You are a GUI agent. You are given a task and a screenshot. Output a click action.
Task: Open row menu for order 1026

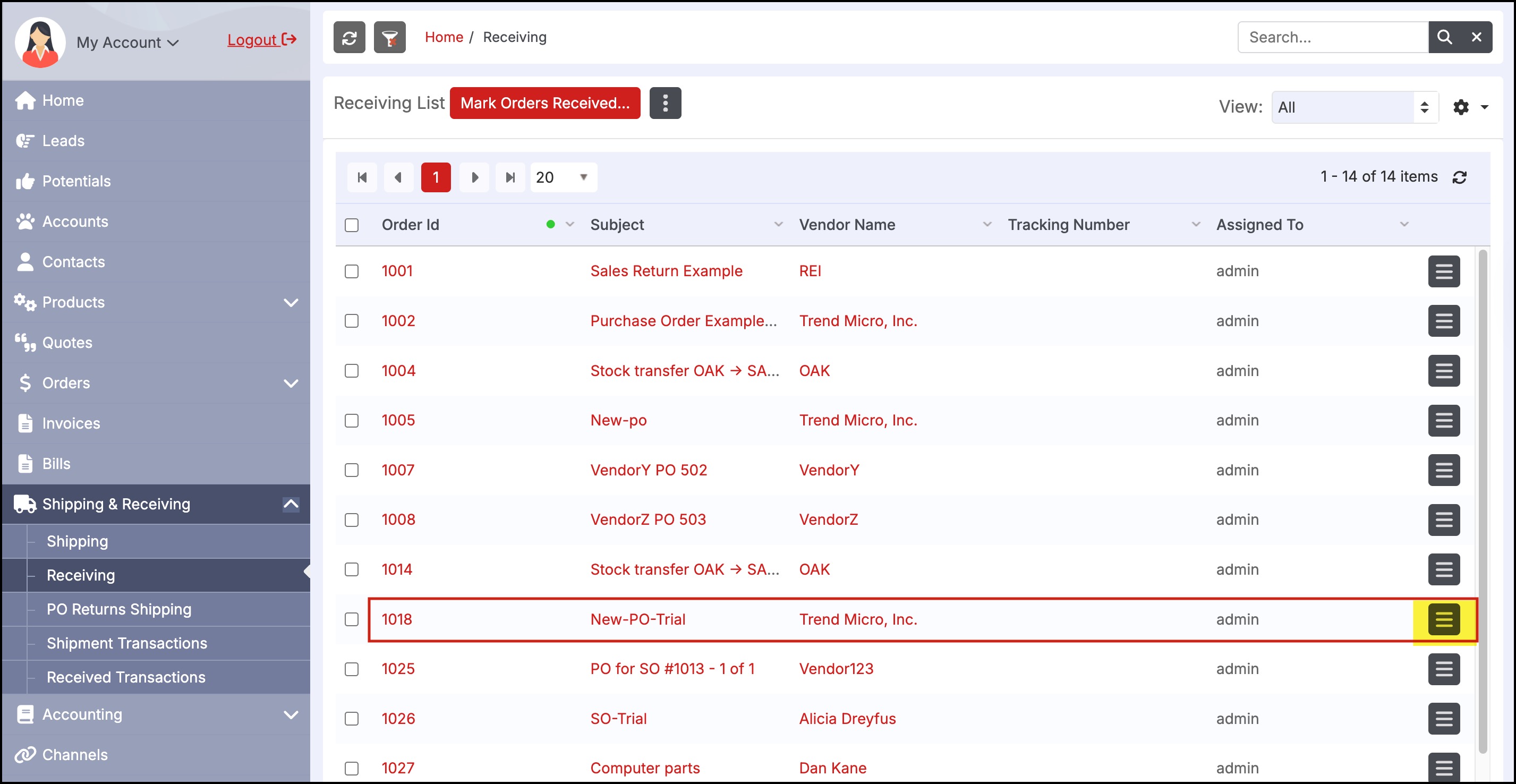coord(1444,719)
